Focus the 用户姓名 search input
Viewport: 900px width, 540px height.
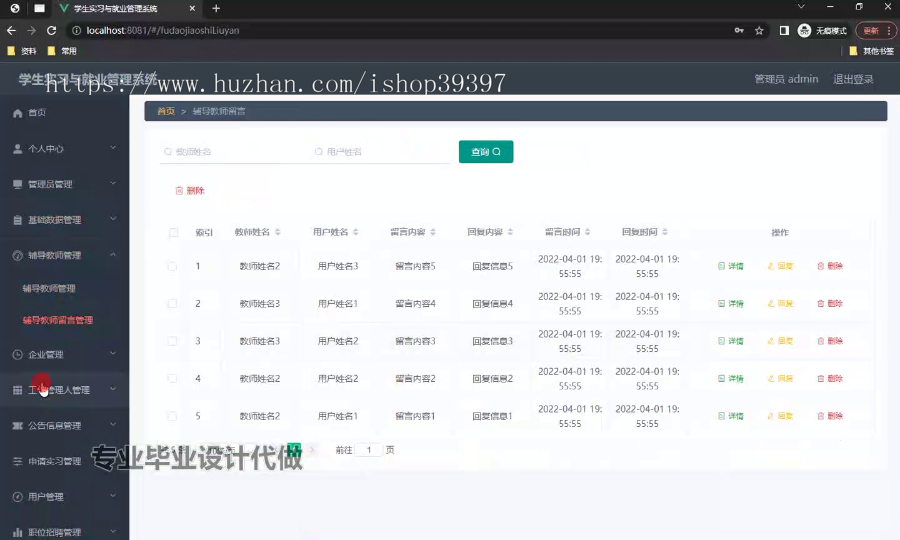click(x=379, y=151)
